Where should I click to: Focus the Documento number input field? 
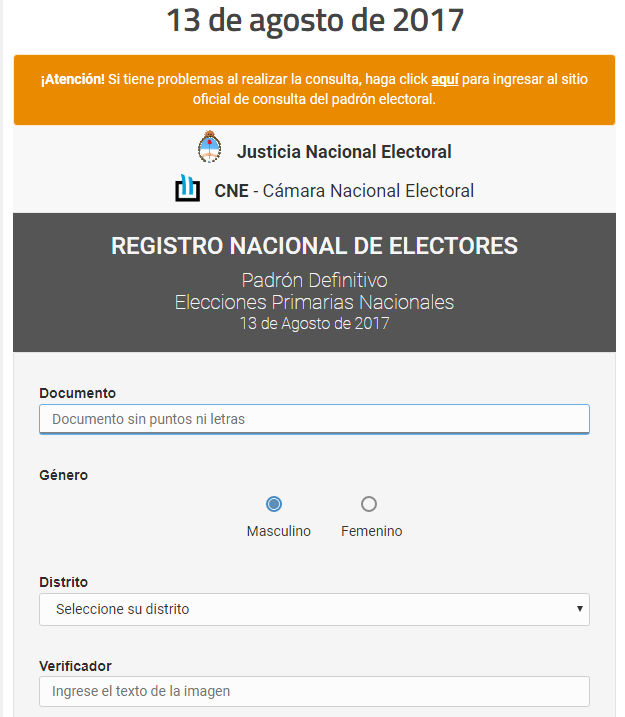[314, 419]
